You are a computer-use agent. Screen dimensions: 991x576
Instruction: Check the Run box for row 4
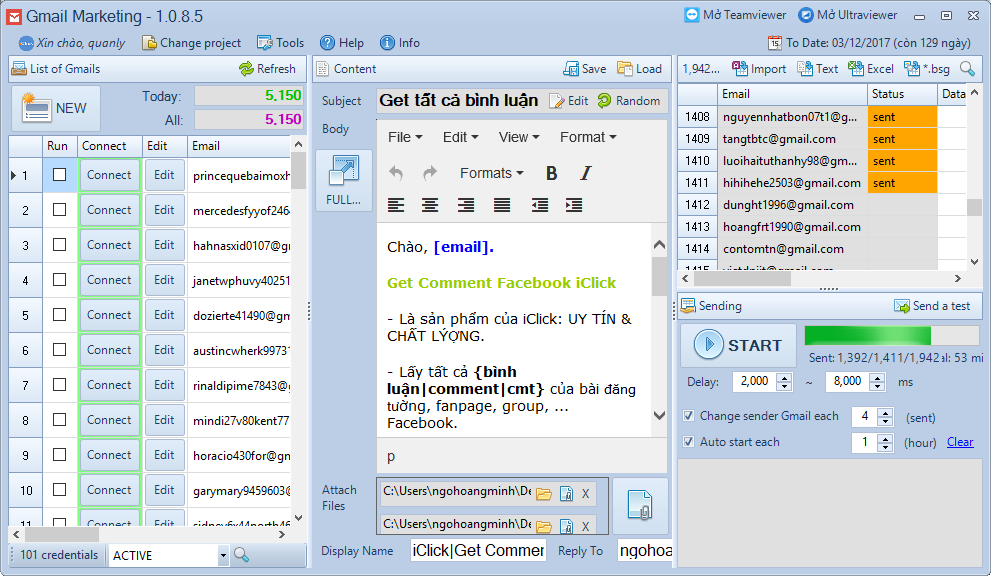[x=59, y=279]
